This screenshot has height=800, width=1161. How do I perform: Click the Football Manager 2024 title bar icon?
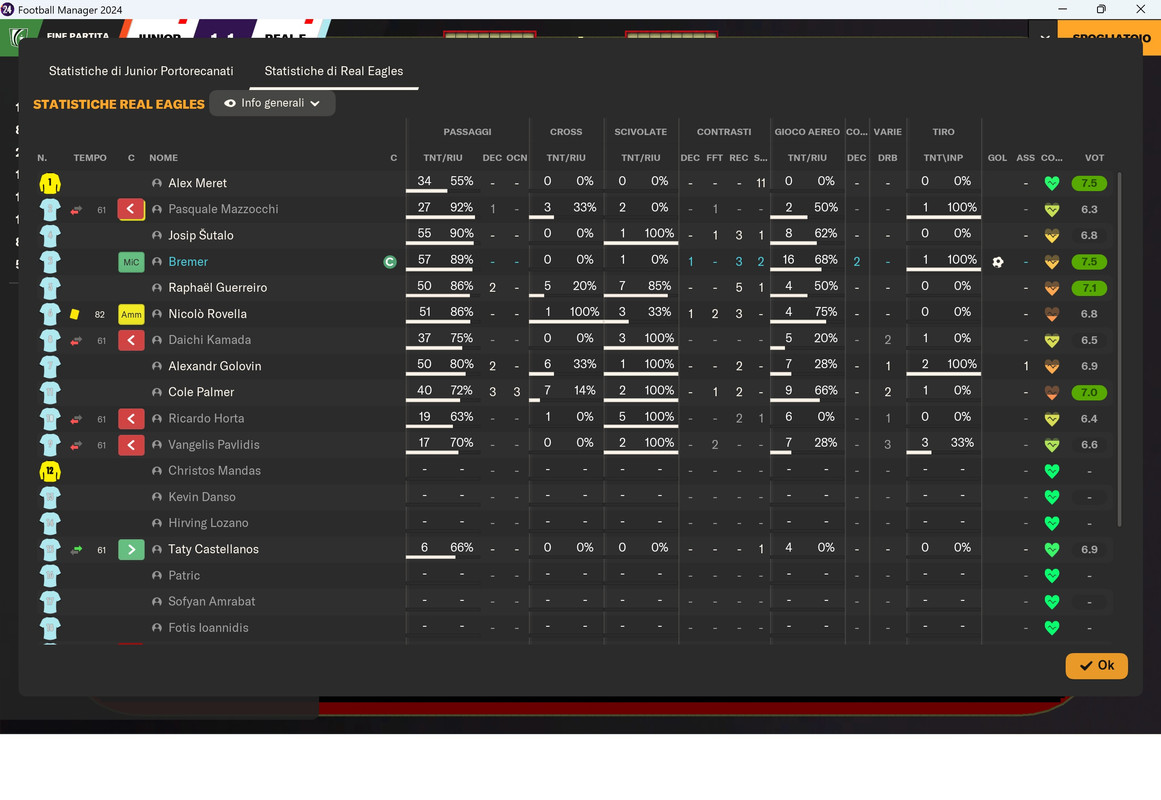[7, 10]
